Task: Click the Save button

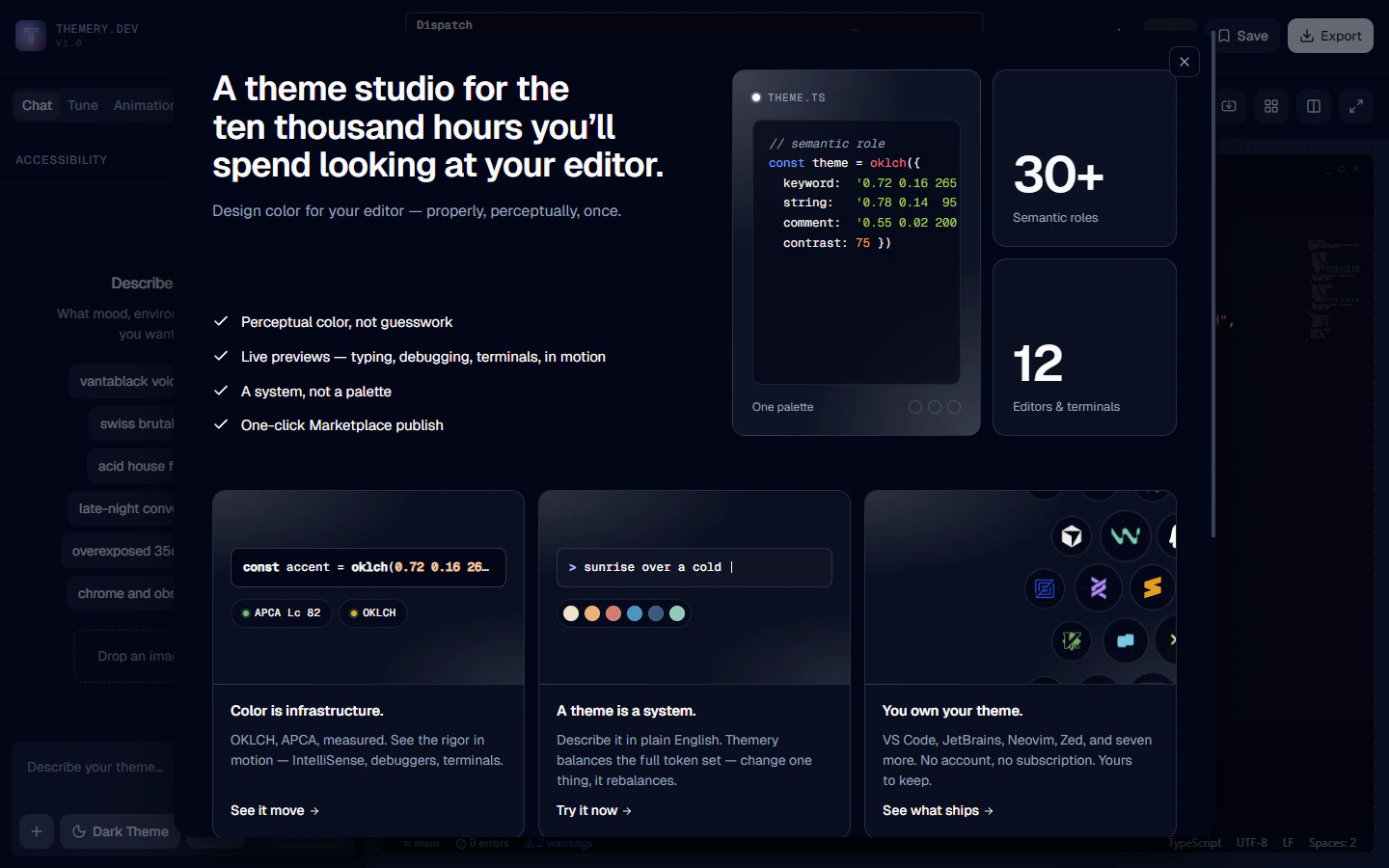Action: coord(1242,35)
